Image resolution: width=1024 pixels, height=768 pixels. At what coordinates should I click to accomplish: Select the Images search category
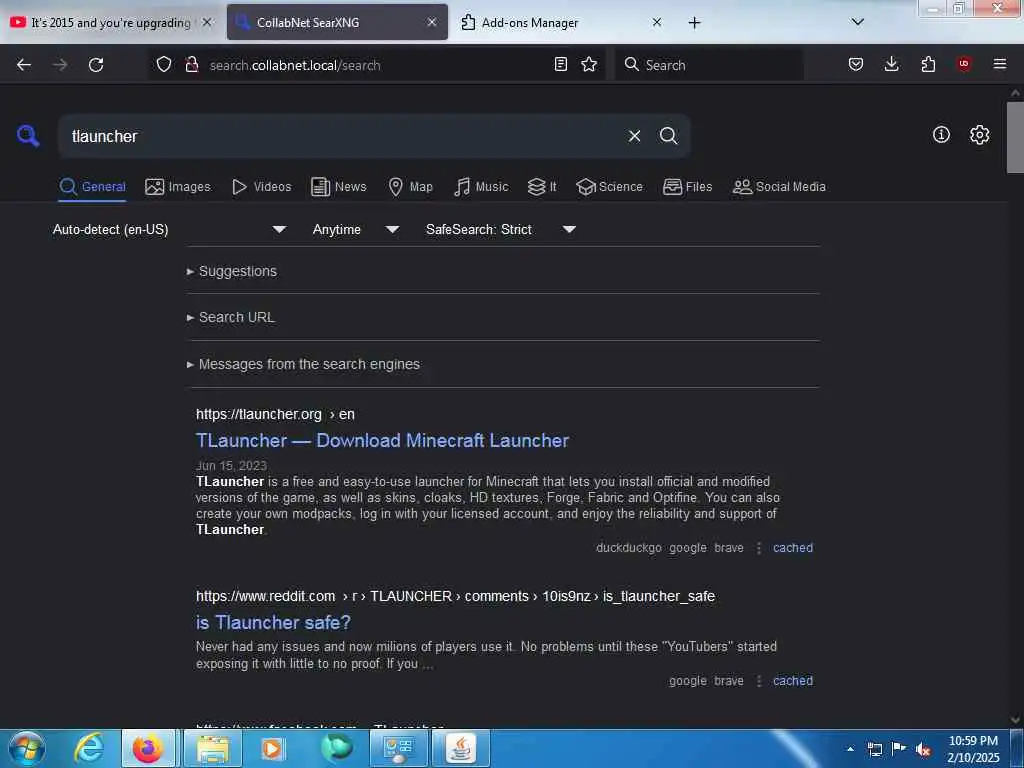178,187
